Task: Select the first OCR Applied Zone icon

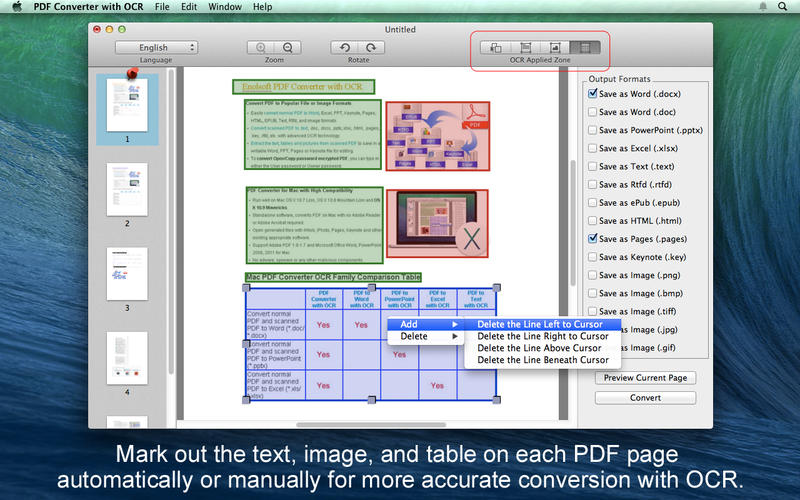Action: tap(496, 47)
